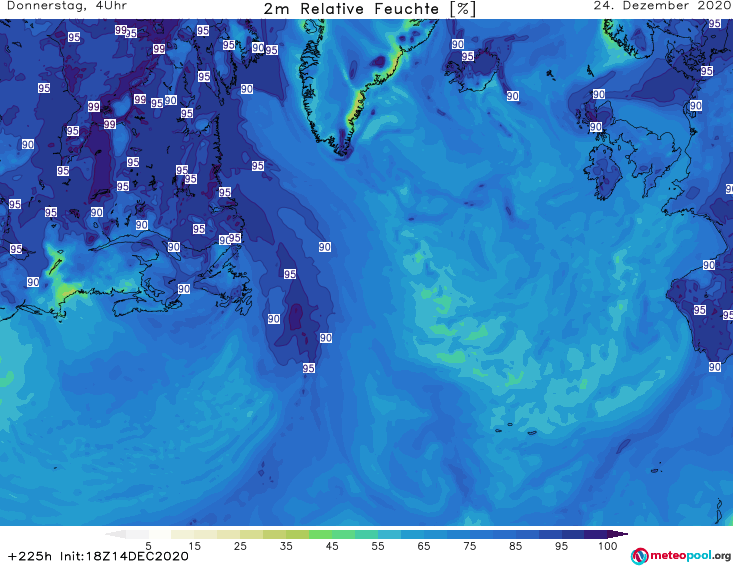The width and height of the screenshot is (733, 566).
Task: Click the red circular meteopool logo icon
Action: [x=640, y=556]
